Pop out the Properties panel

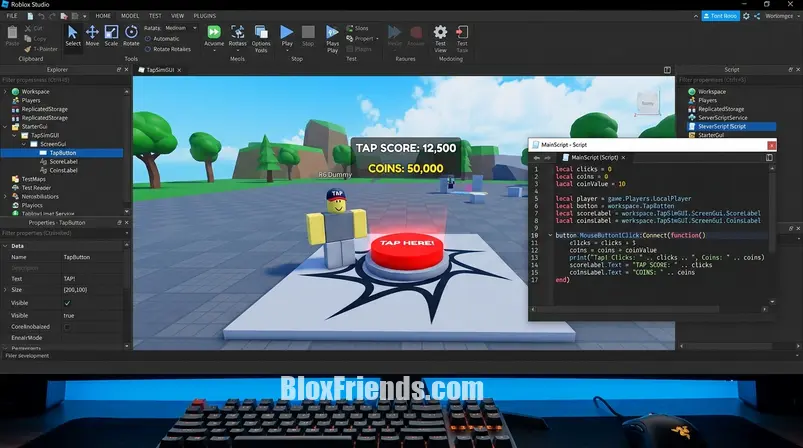click(x=119, y=223)
